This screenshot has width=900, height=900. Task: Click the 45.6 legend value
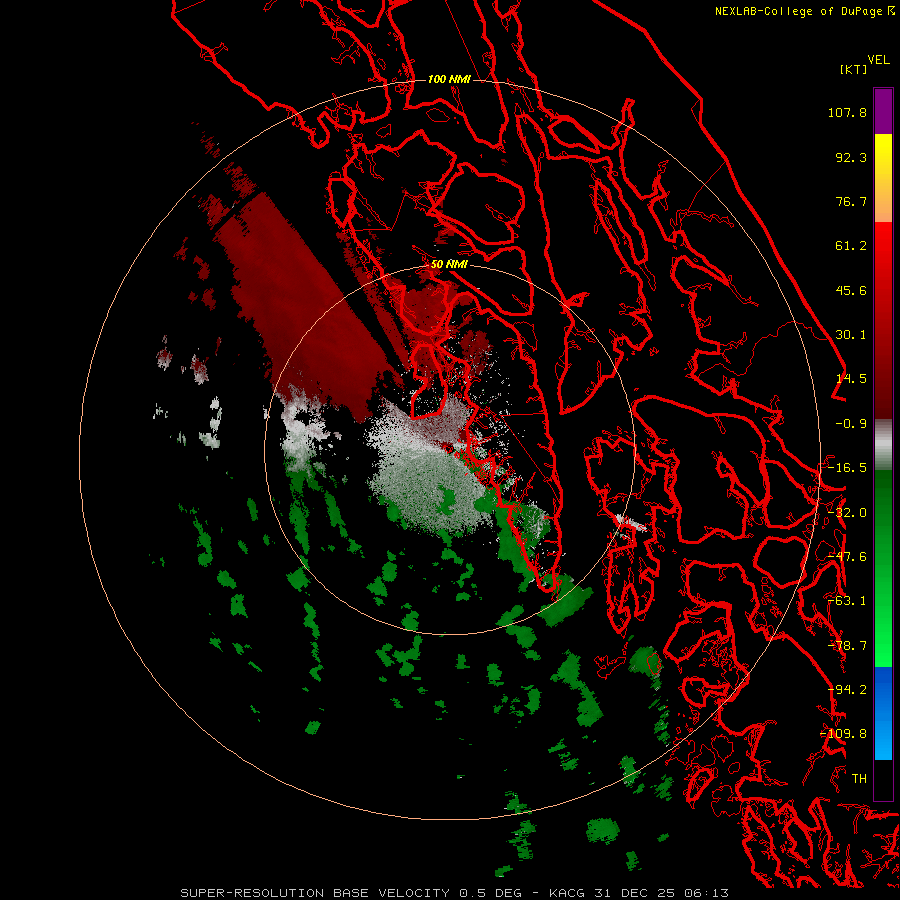(x=851, y=290)
